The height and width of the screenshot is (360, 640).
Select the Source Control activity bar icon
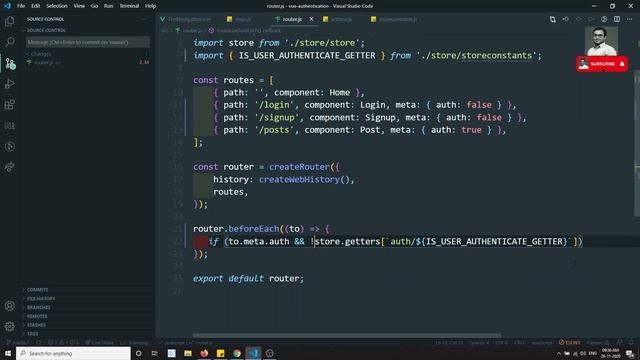[9, 63]
